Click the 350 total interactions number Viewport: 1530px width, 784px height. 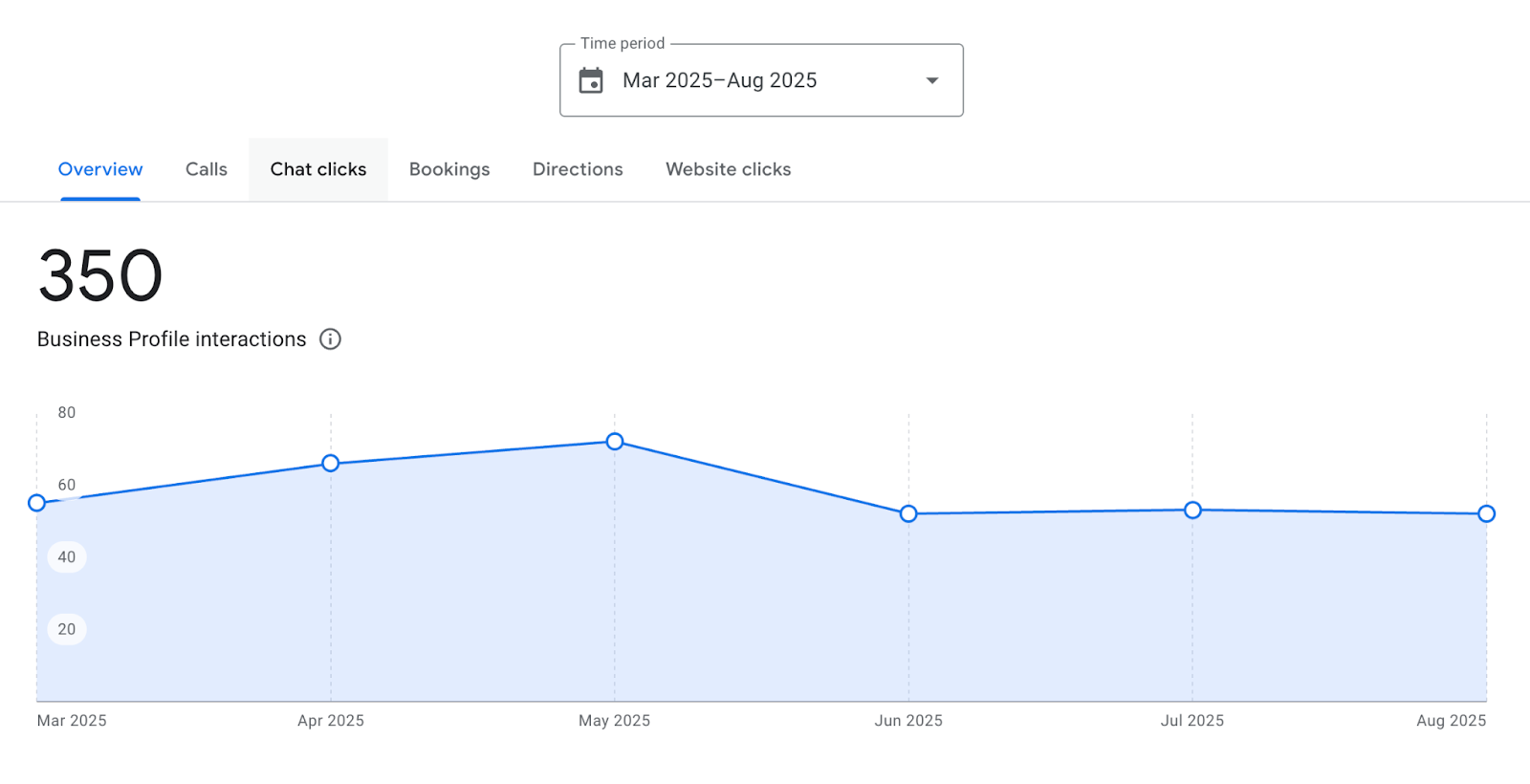(100, 276)
